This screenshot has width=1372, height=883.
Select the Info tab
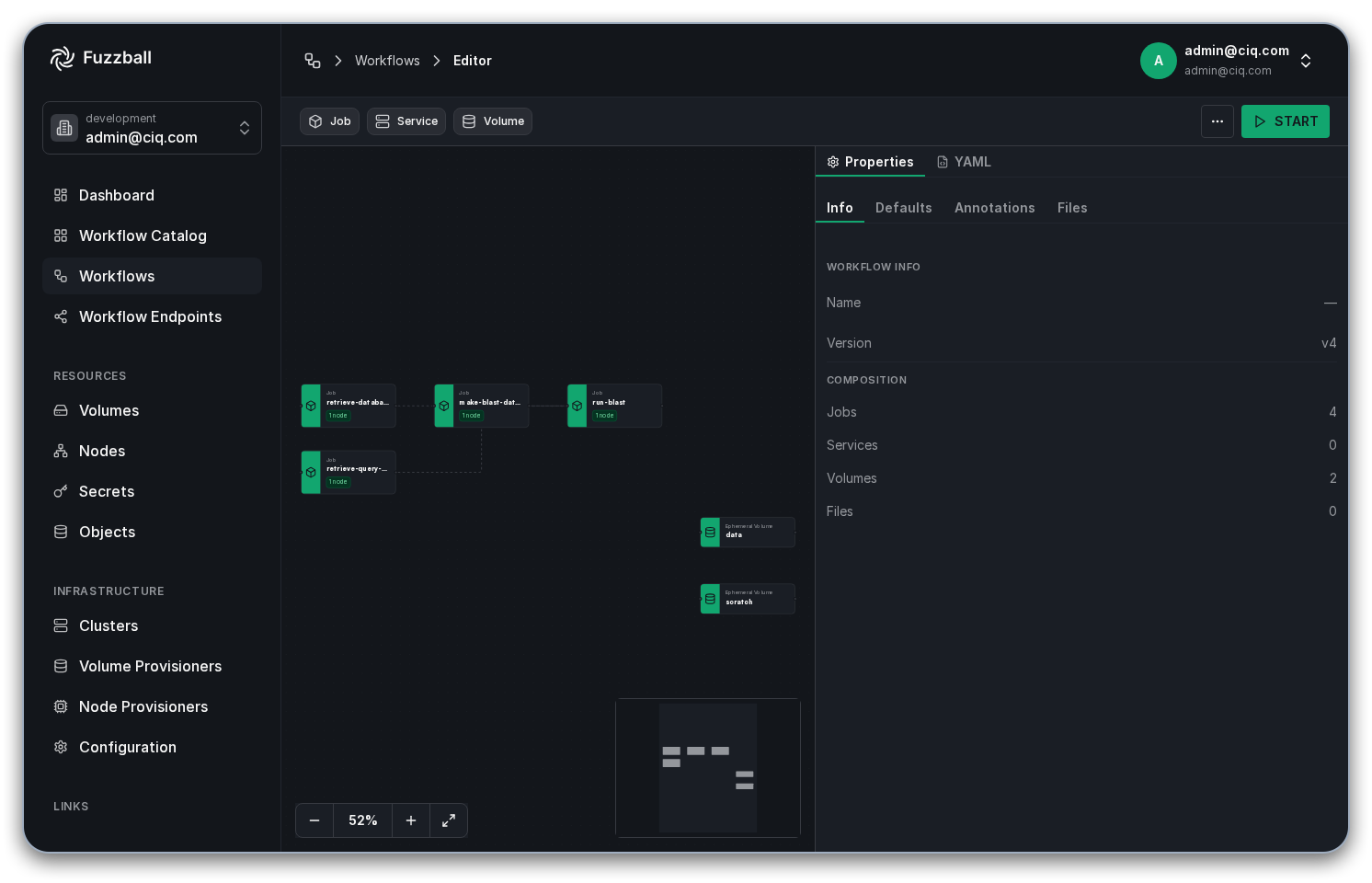tap(840, 208)
